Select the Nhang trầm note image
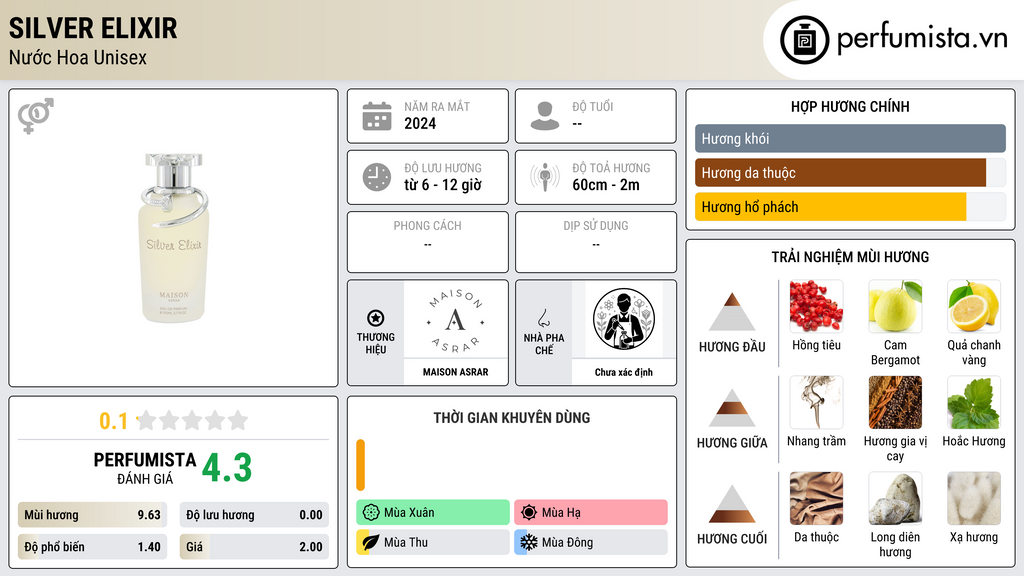Image resolution: width=1024 pixels, height=576 pixels. coord(816,402)
